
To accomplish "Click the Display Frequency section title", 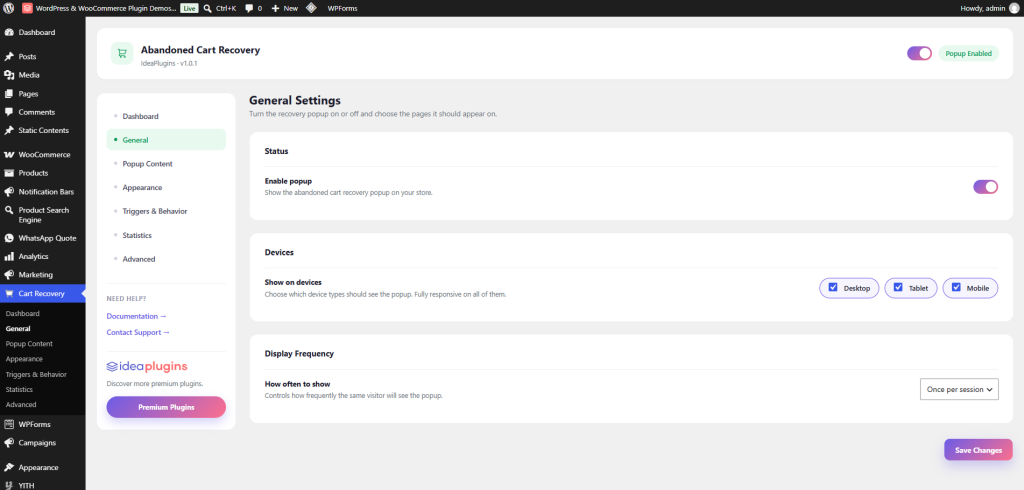I will (x=299, y=353).
